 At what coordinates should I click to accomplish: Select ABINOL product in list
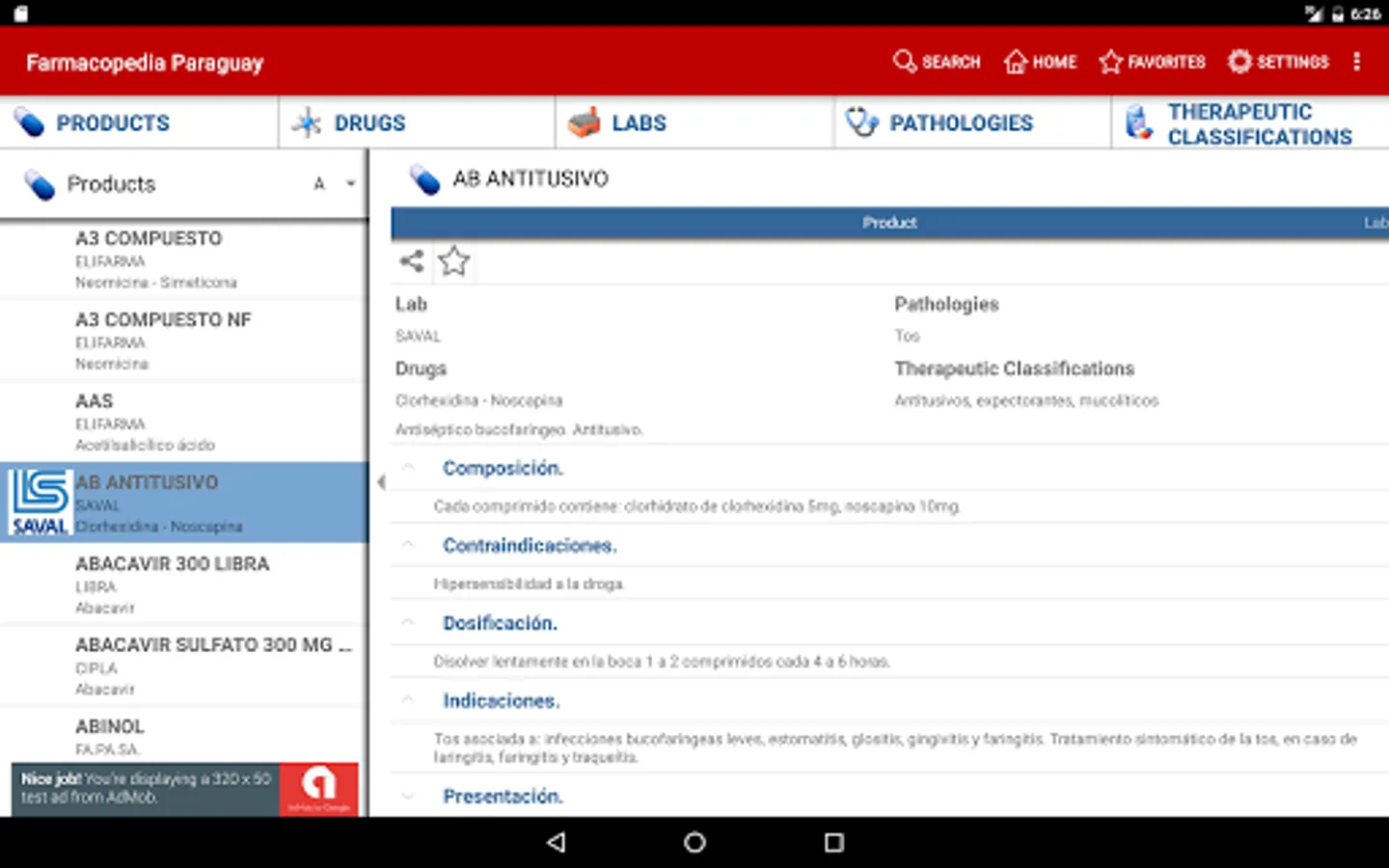(x=183, y=736)
